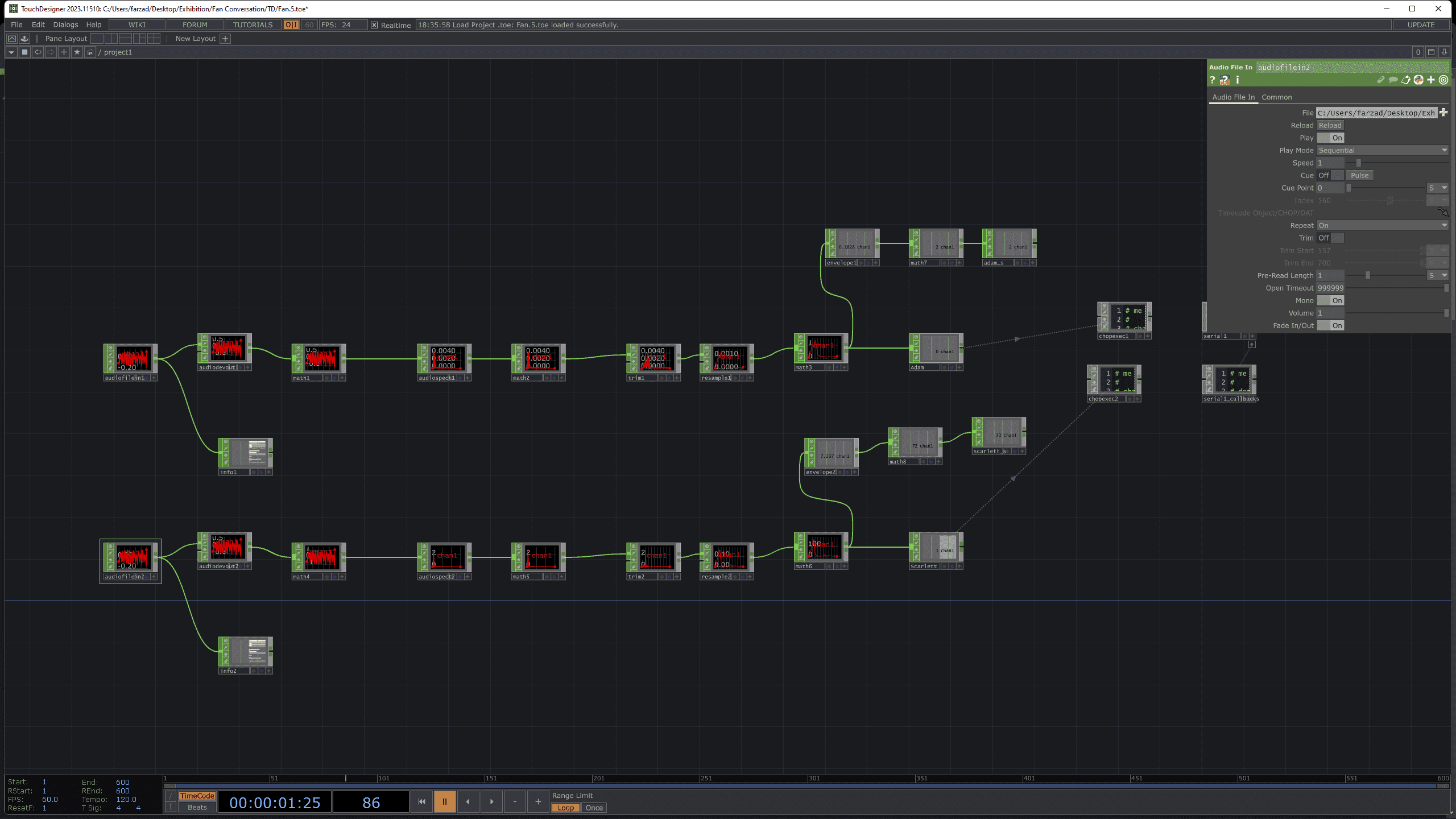Viewport: 1456px width, 819px height.
Task: Click the UPDATE button top right
Action: click(x=1422, y=24)
